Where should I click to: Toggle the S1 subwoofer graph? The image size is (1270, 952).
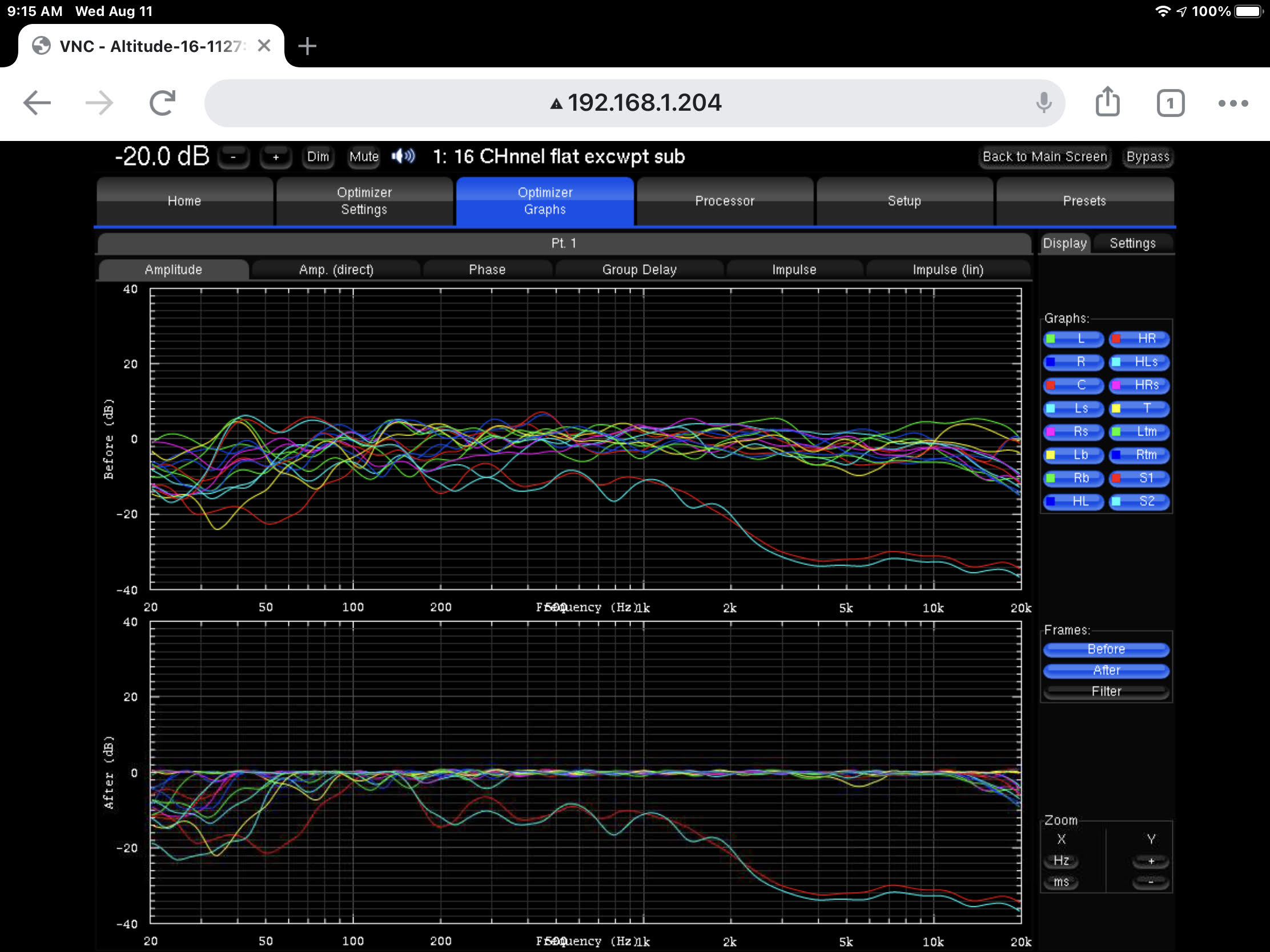[1139, 478]
